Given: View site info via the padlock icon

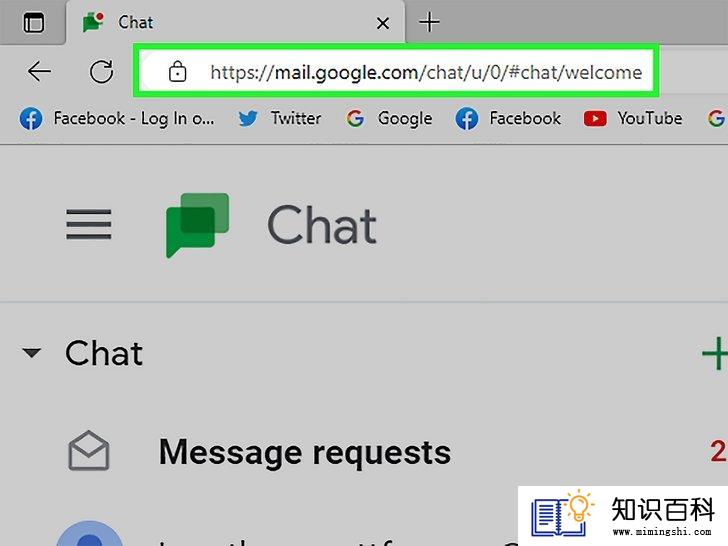Looking at the screenshot, I should pyautogui.click(x=177, y=72).
